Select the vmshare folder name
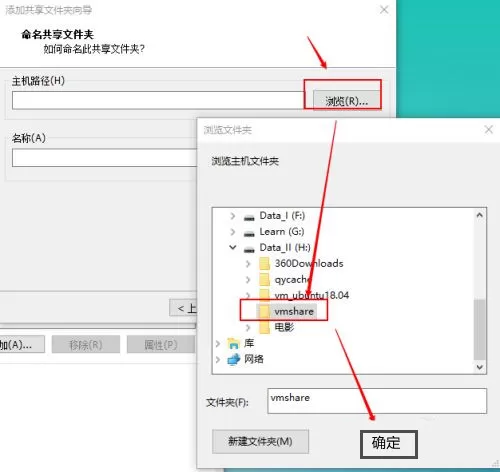The image size is (500, 472). tap(294, 311)
